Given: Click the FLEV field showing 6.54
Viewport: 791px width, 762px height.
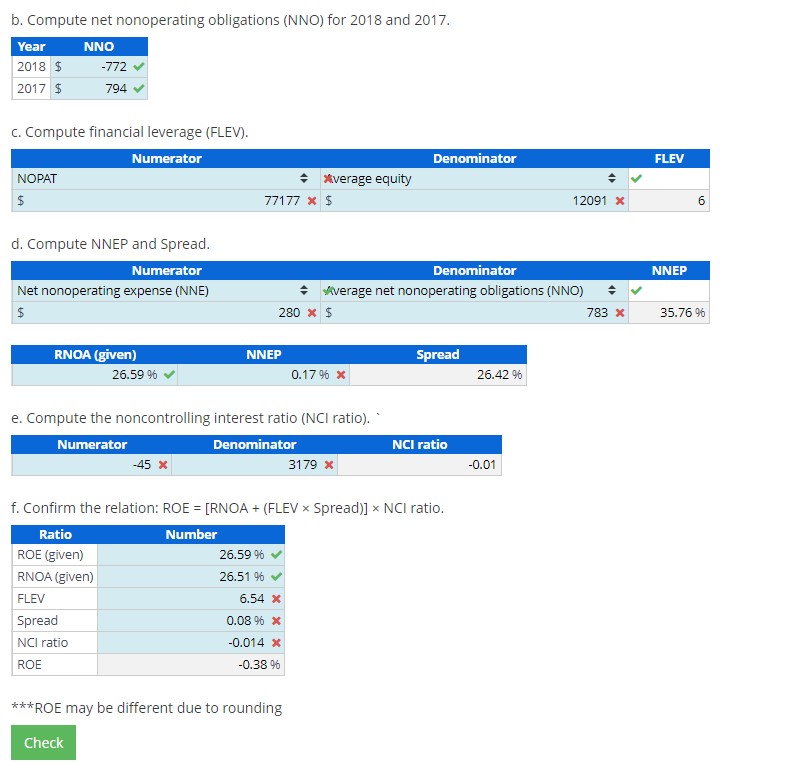Looking at the screenshot, I should (191, 599).
